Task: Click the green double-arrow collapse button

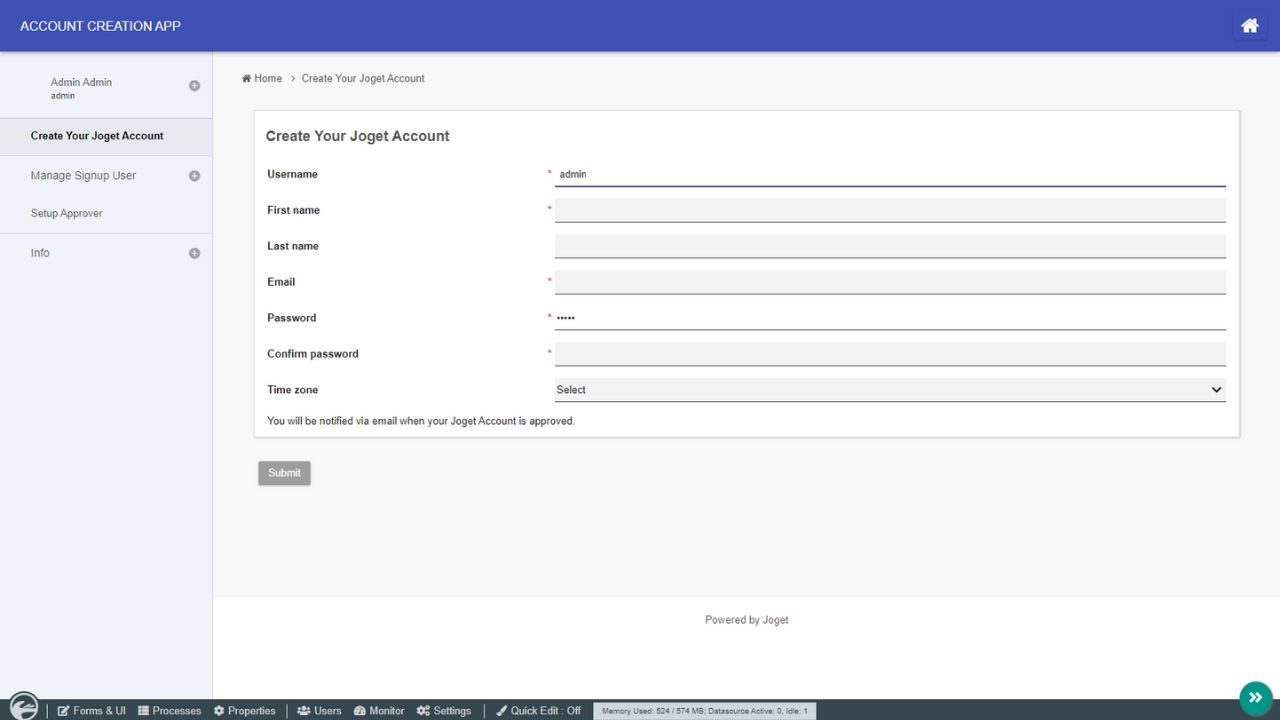Action: coord(1255,698)
